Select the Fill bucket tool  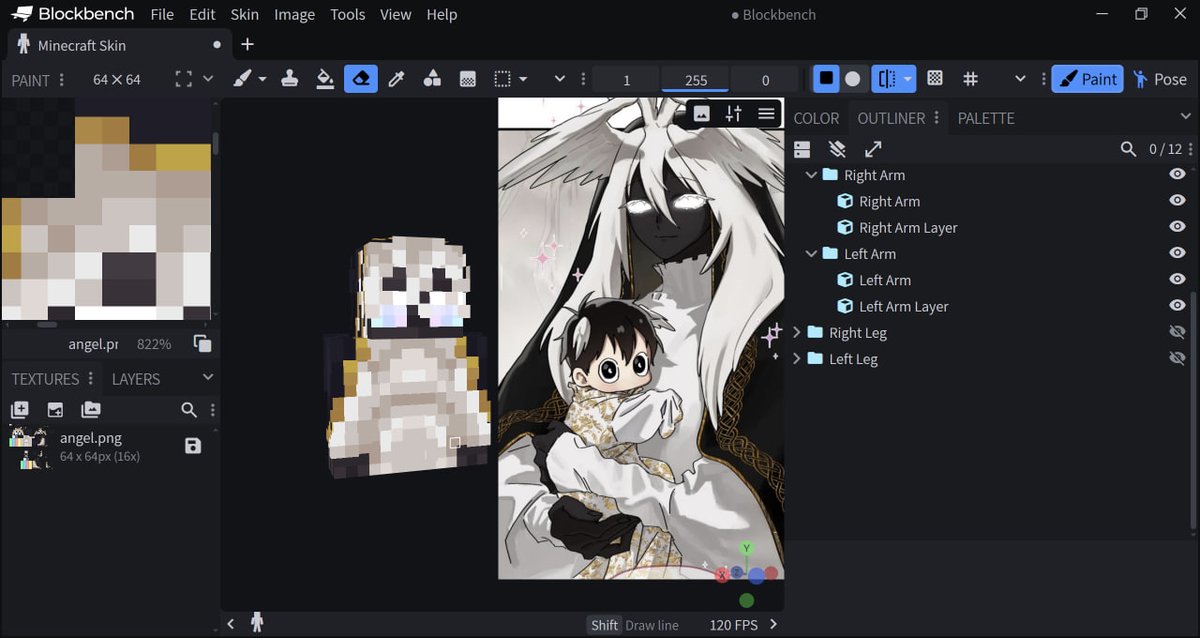325,79
